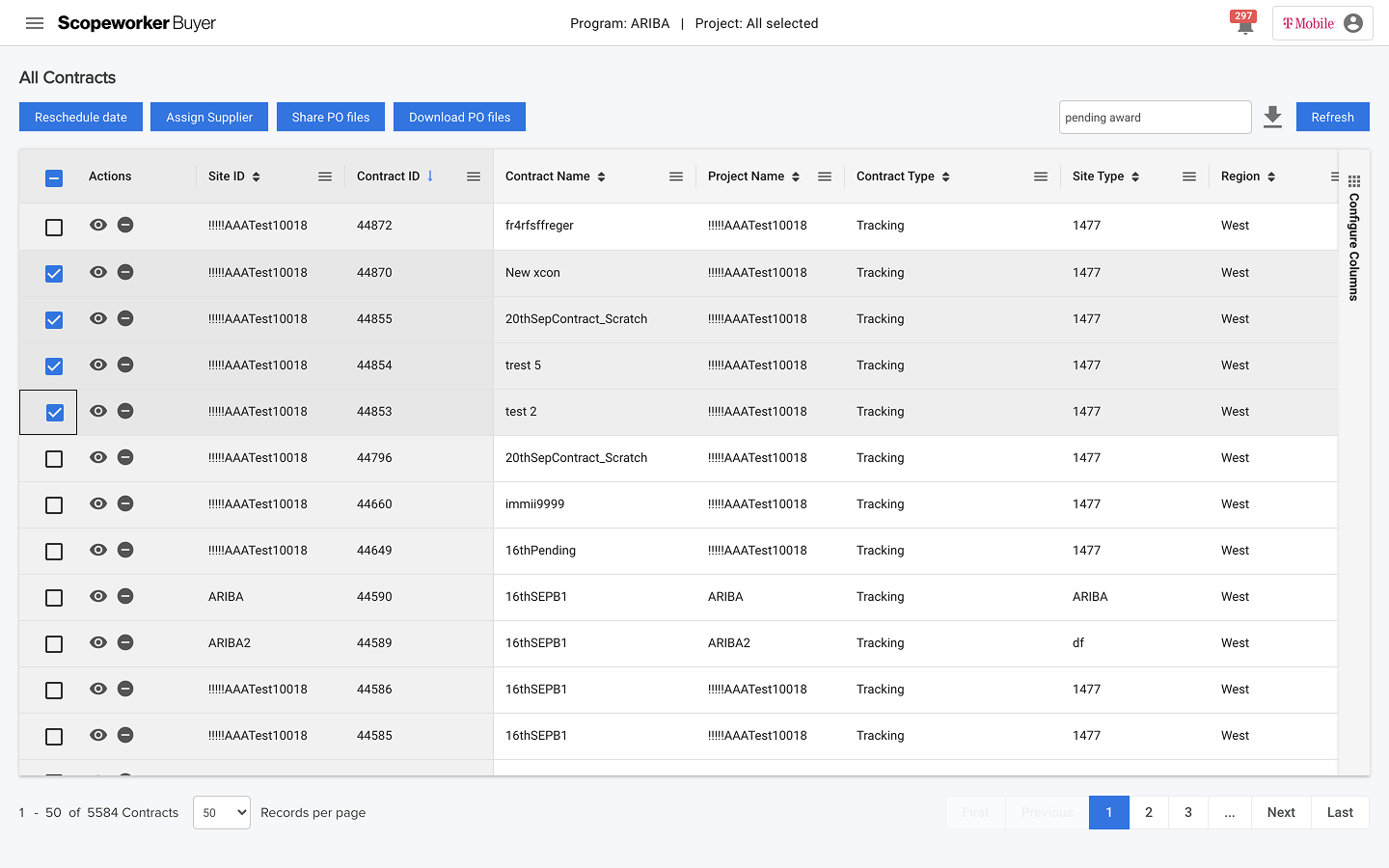Sort by the Contract ID column header
The width and height of the screenshot is (1389, 868).
click(395, 176)
